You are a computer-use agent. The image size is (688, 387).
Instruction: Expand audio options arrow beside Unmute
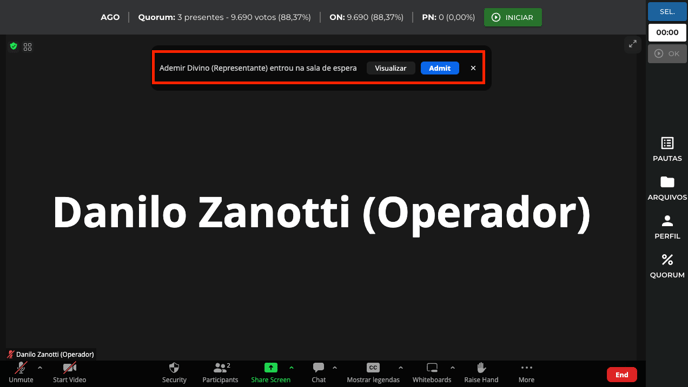pyautogui.click(x=40, y=368)
